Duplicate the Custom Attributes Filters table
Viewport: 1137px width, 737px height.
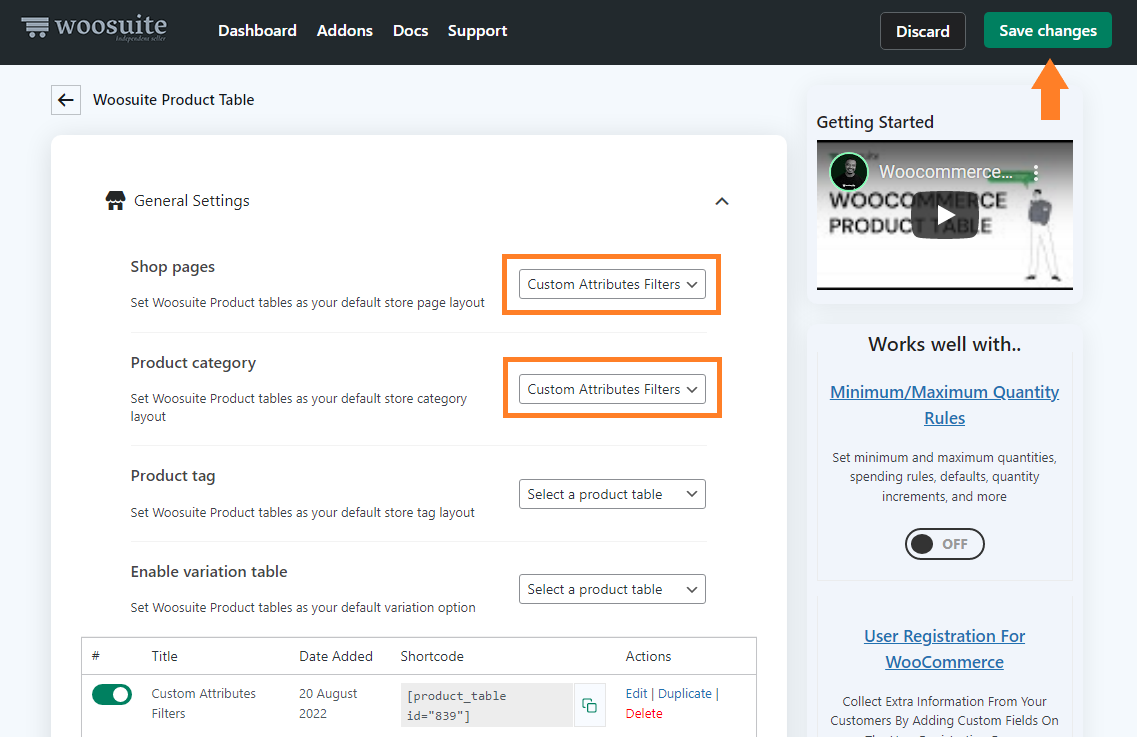685,693
